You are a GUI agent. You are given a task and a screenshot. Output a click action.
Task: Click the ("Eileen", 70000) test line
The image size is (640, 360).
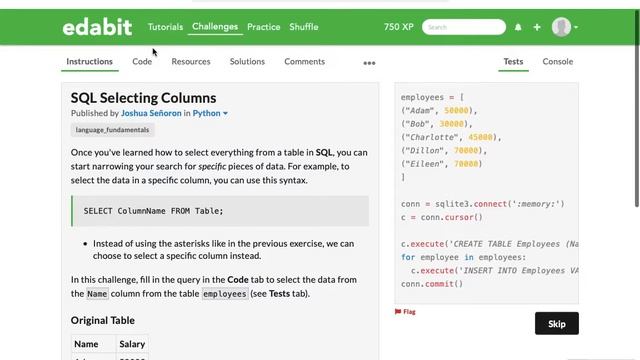442,164
